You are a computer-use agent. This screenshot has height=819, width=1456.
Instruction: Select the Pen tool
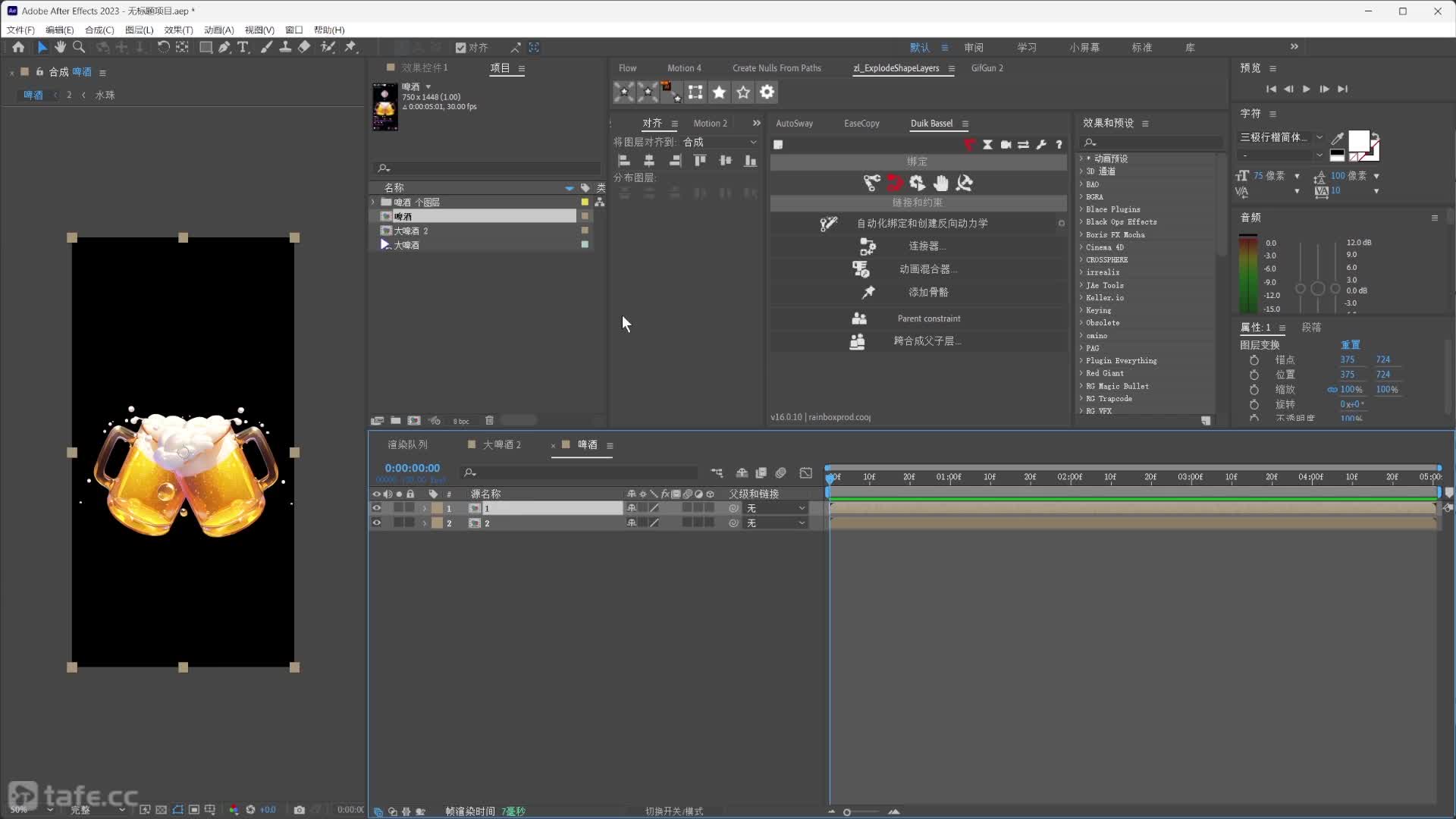(x=224, y=47)
